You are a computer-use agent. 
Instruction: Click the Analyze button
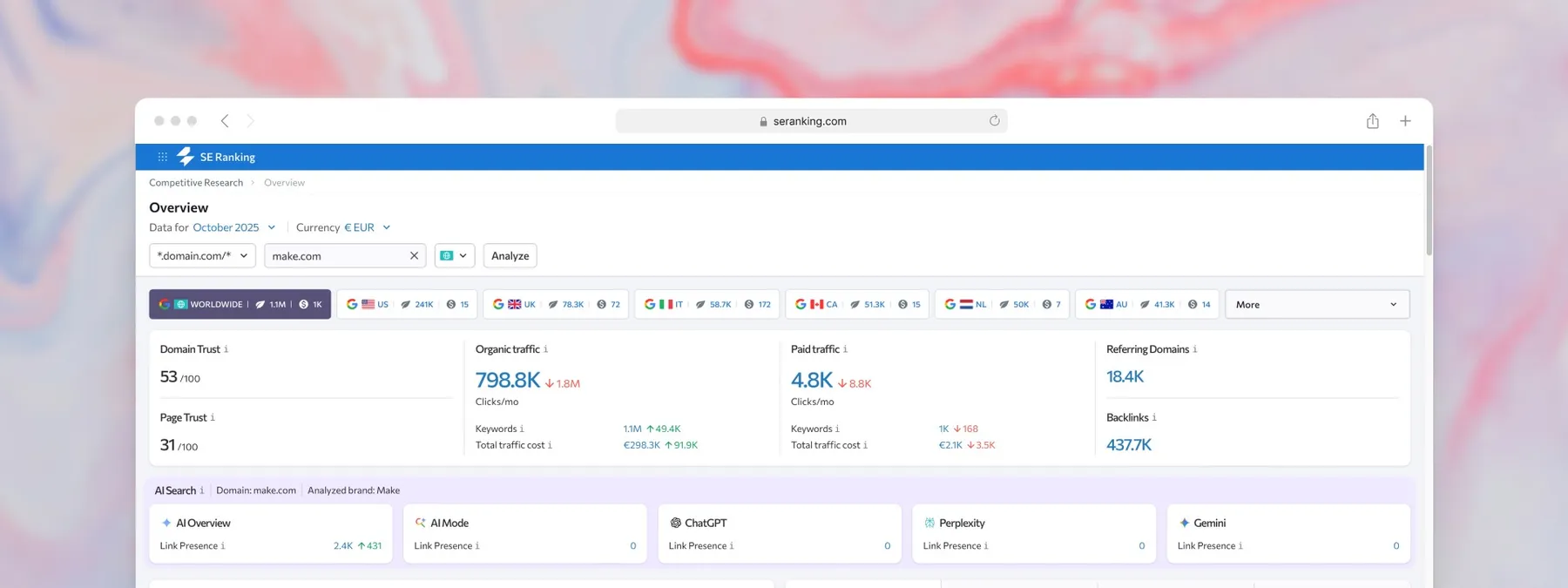(510, 256)
